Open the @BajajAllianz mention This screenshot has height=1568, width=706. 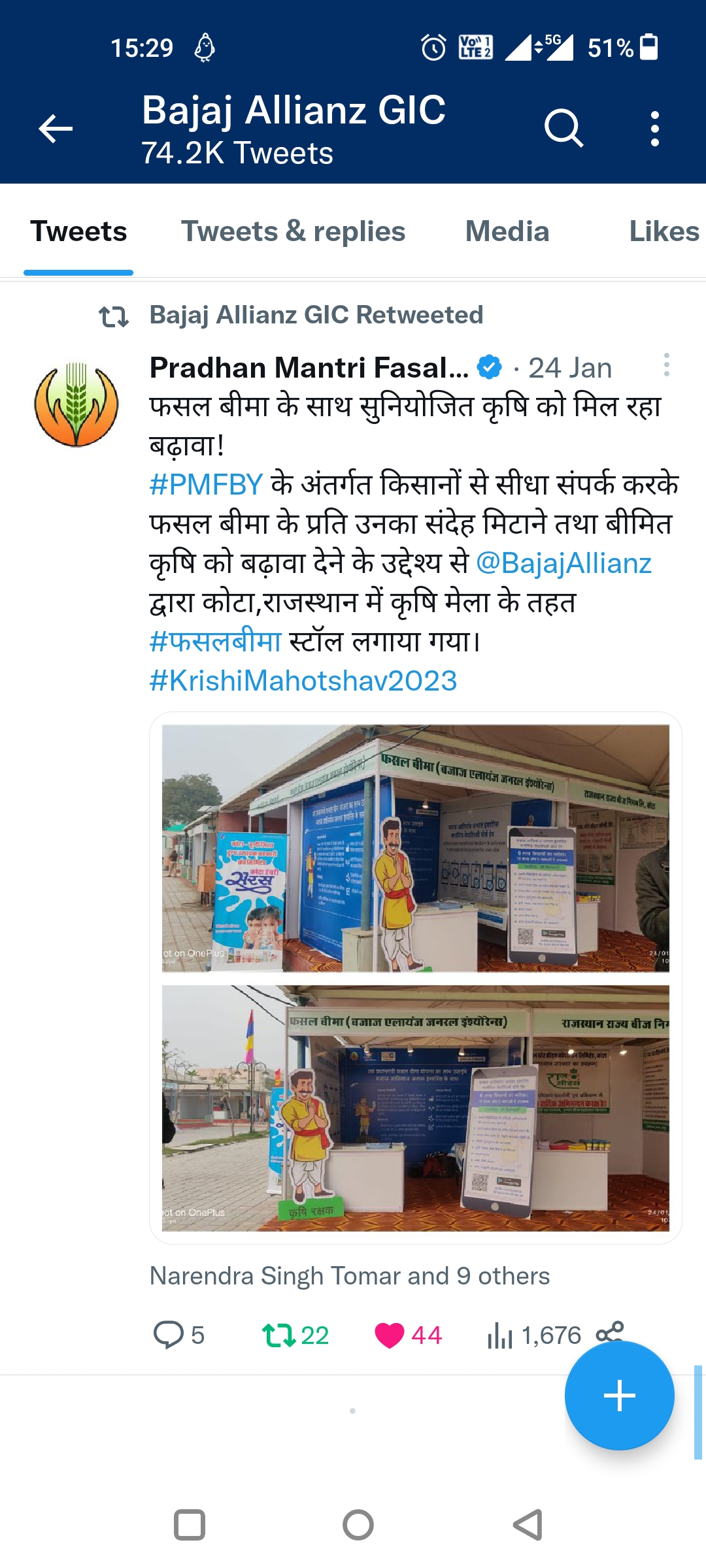[563, 563]
